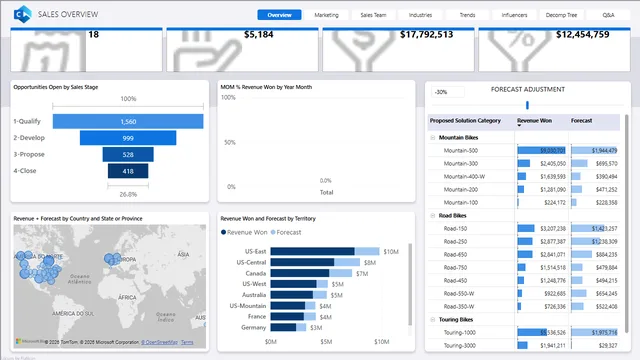Switch to Decomp Tree tab
The image size is (640, 360).
pos(561,15)
